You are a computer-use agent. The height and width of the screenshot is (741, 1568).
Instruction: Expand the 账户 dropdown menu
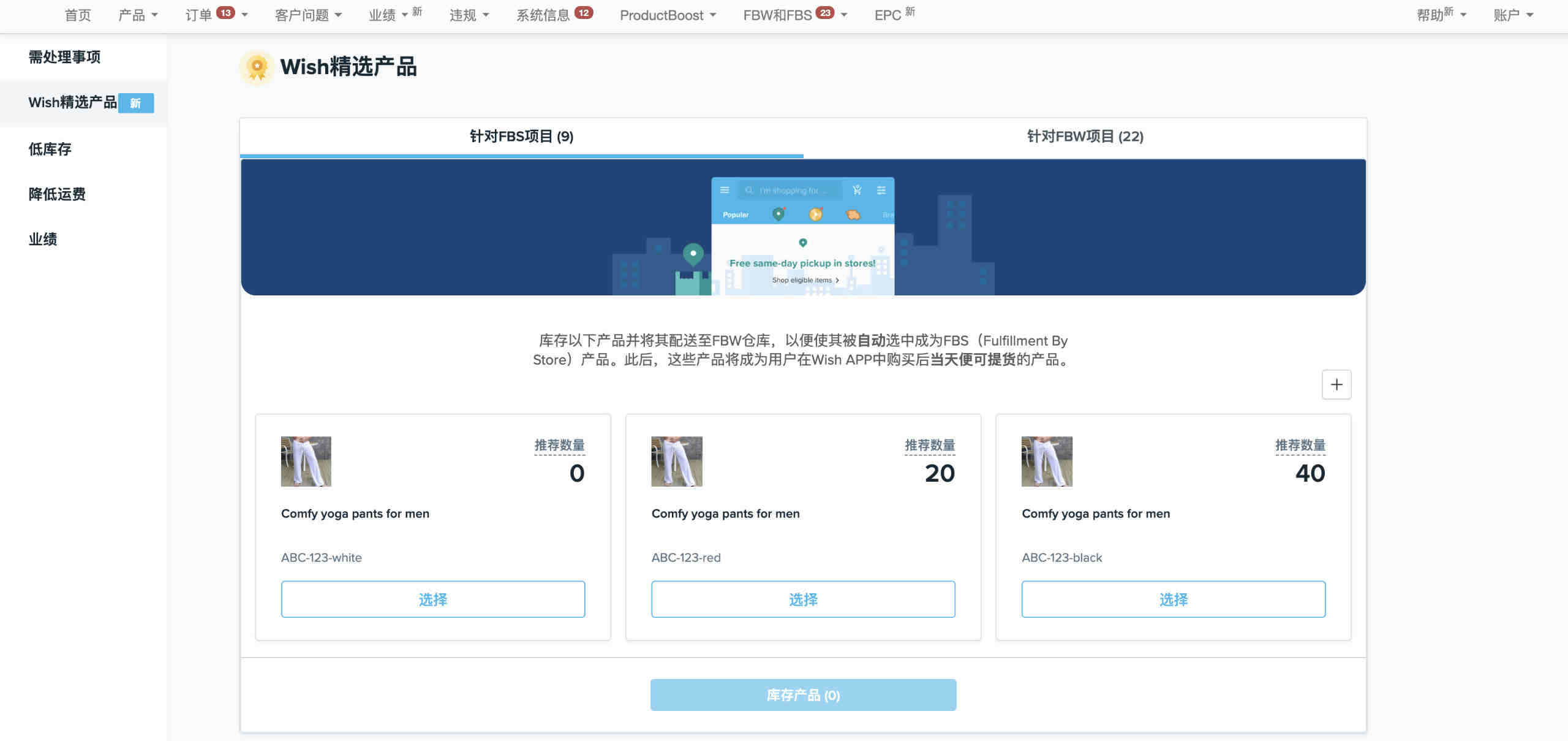pos(1513,15)
